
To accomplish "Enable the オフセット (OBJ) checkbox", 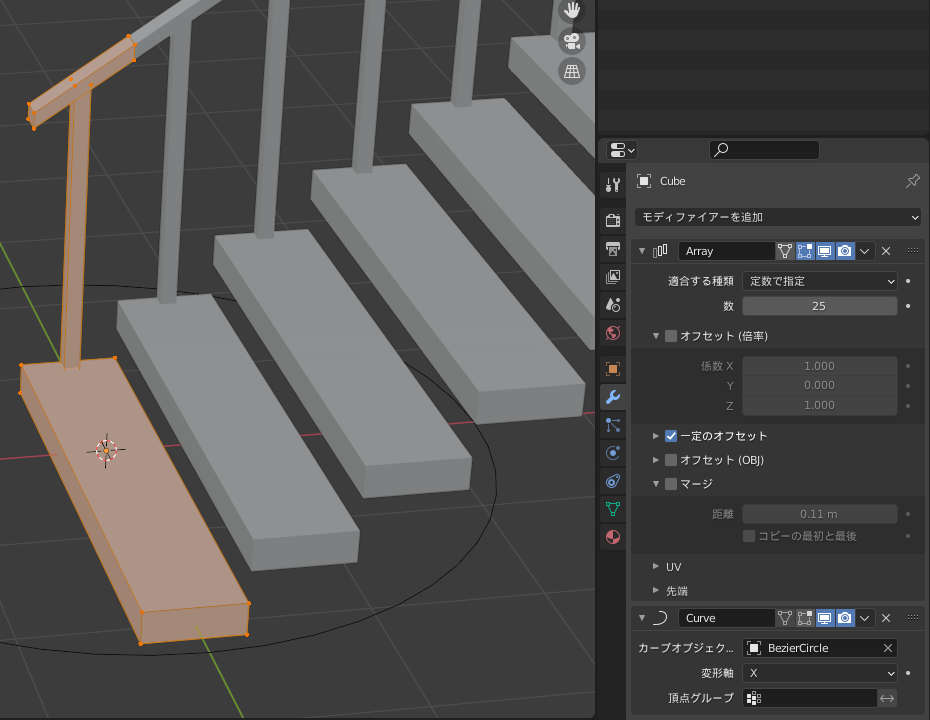I will point(671,460).
